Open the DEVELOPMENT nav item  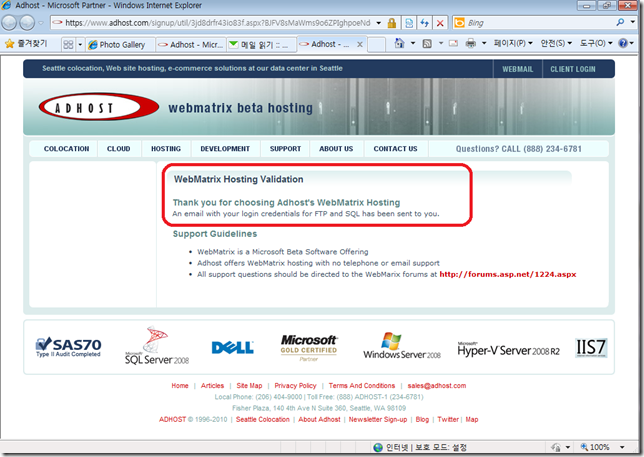pyautogui.click(x=225, y=149)
